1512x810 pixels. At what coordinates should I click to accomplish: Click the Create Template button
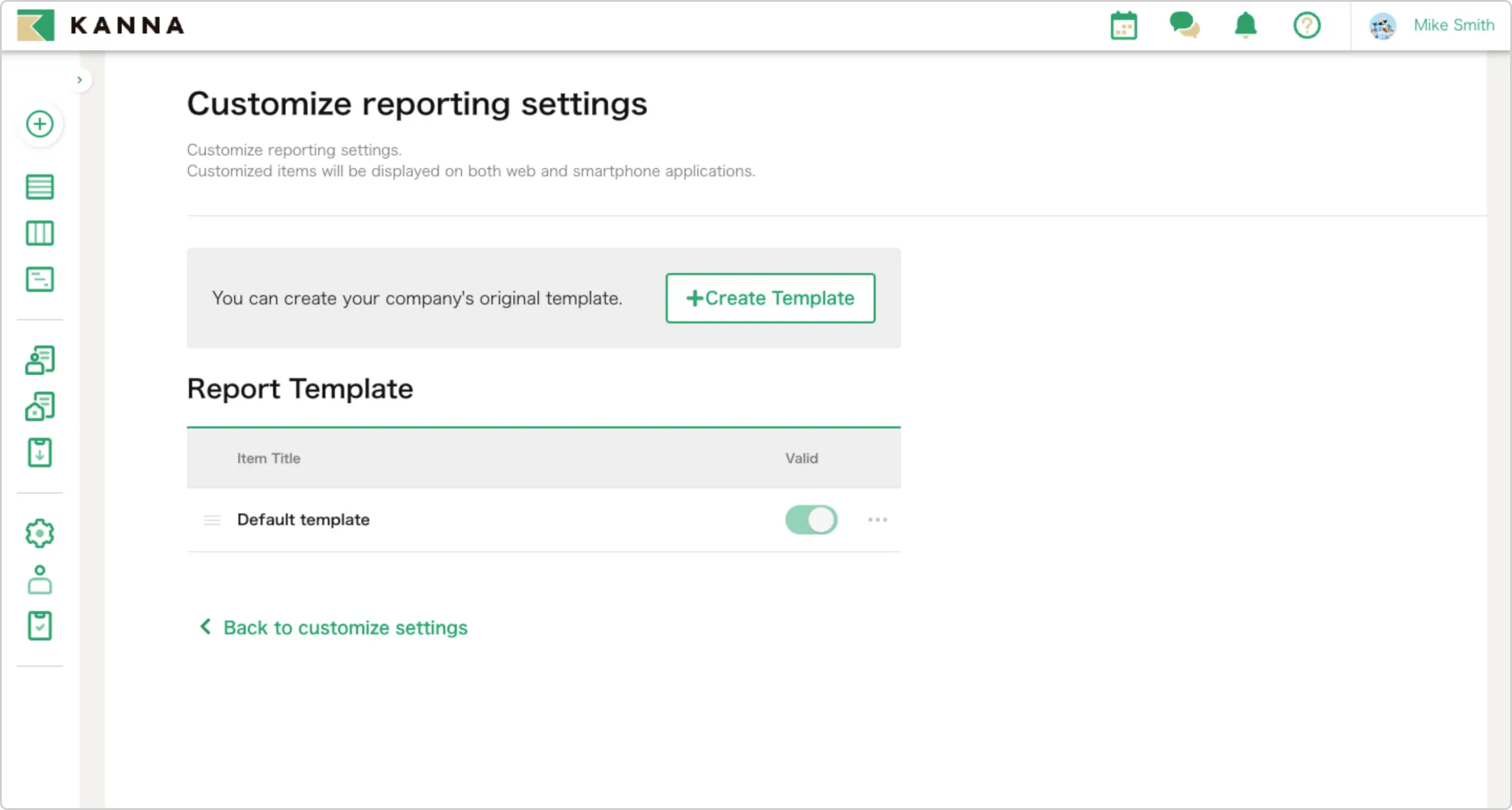pos(770,298)
